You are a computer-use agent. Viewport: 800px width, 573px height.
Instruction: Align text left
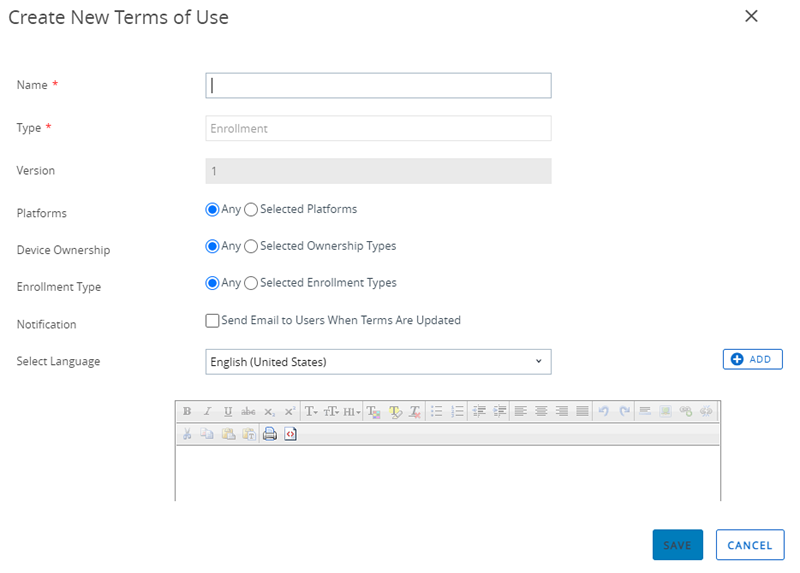(x=520, y=411)
